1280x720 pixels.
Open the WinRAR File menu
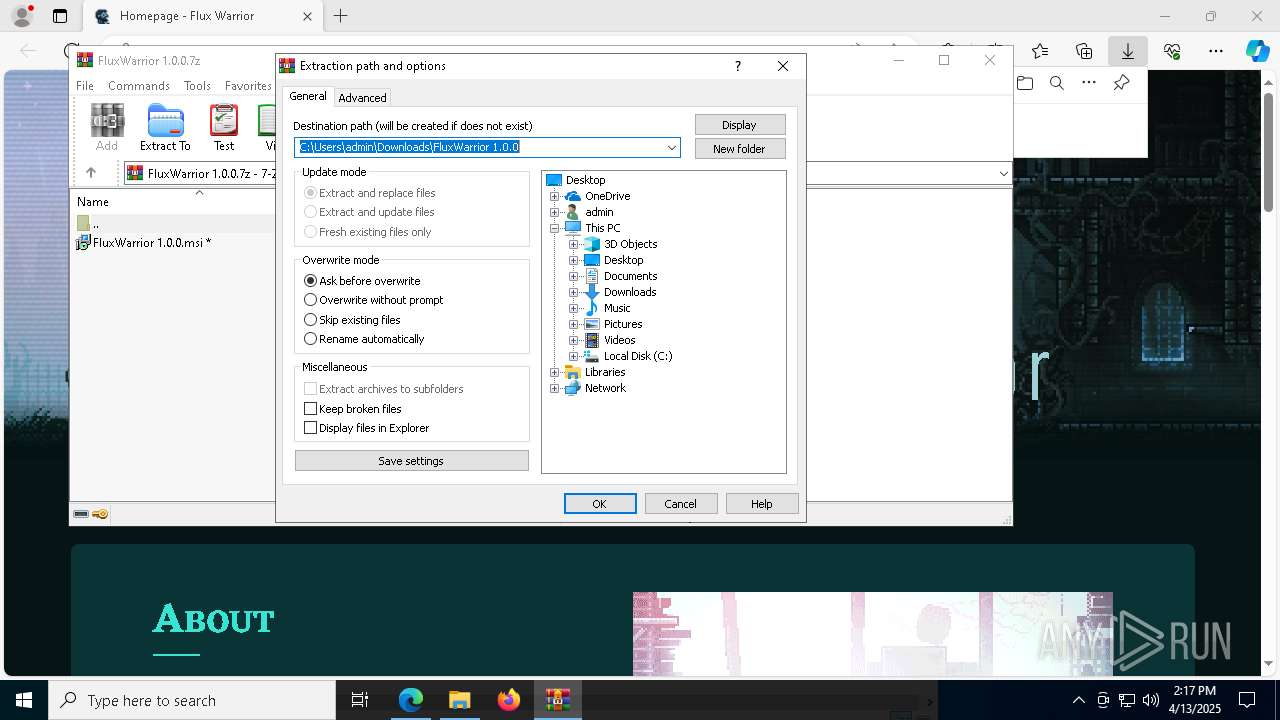click(x=85, y=86)
